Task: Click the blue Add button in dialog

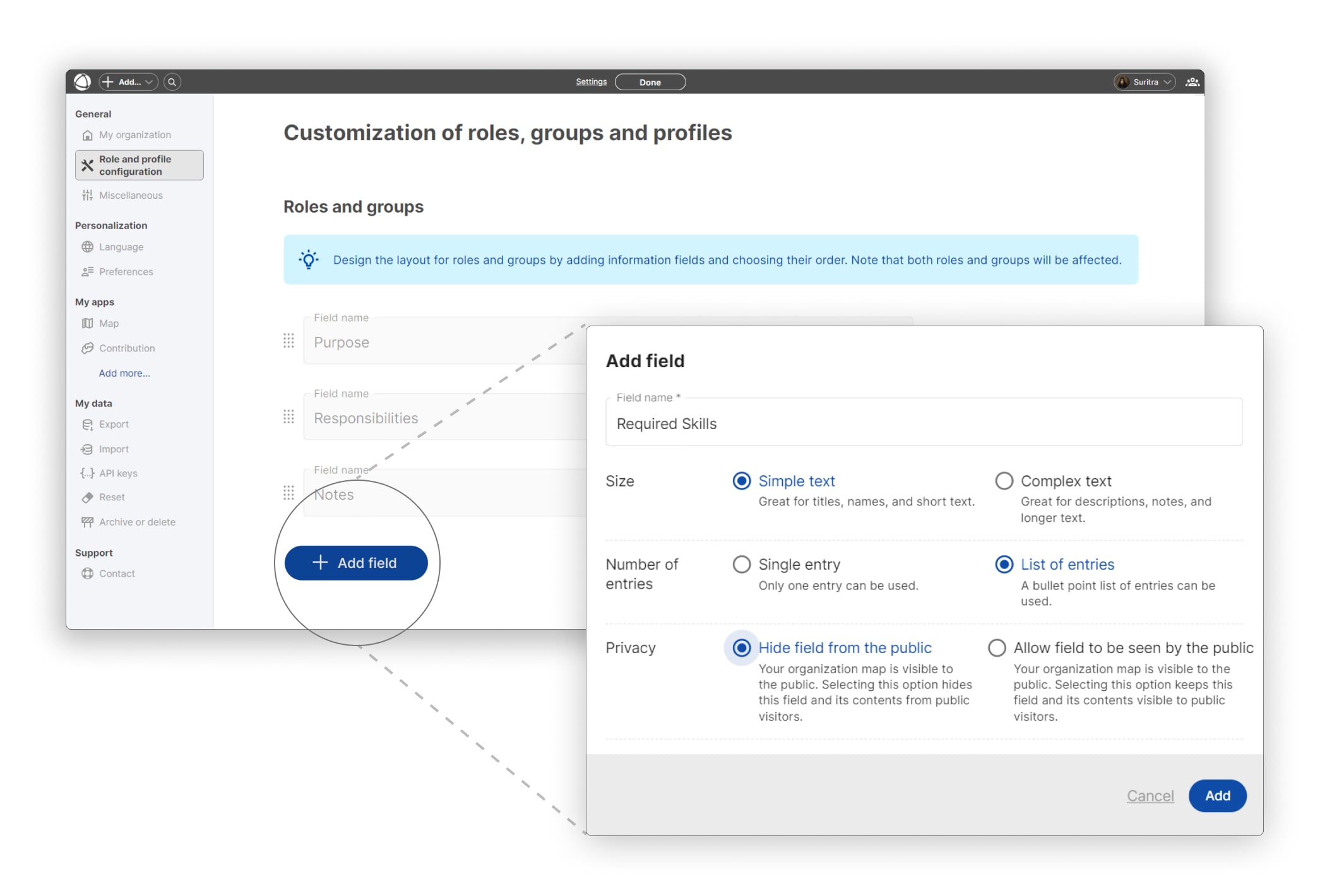Action: pos(1216,796)
